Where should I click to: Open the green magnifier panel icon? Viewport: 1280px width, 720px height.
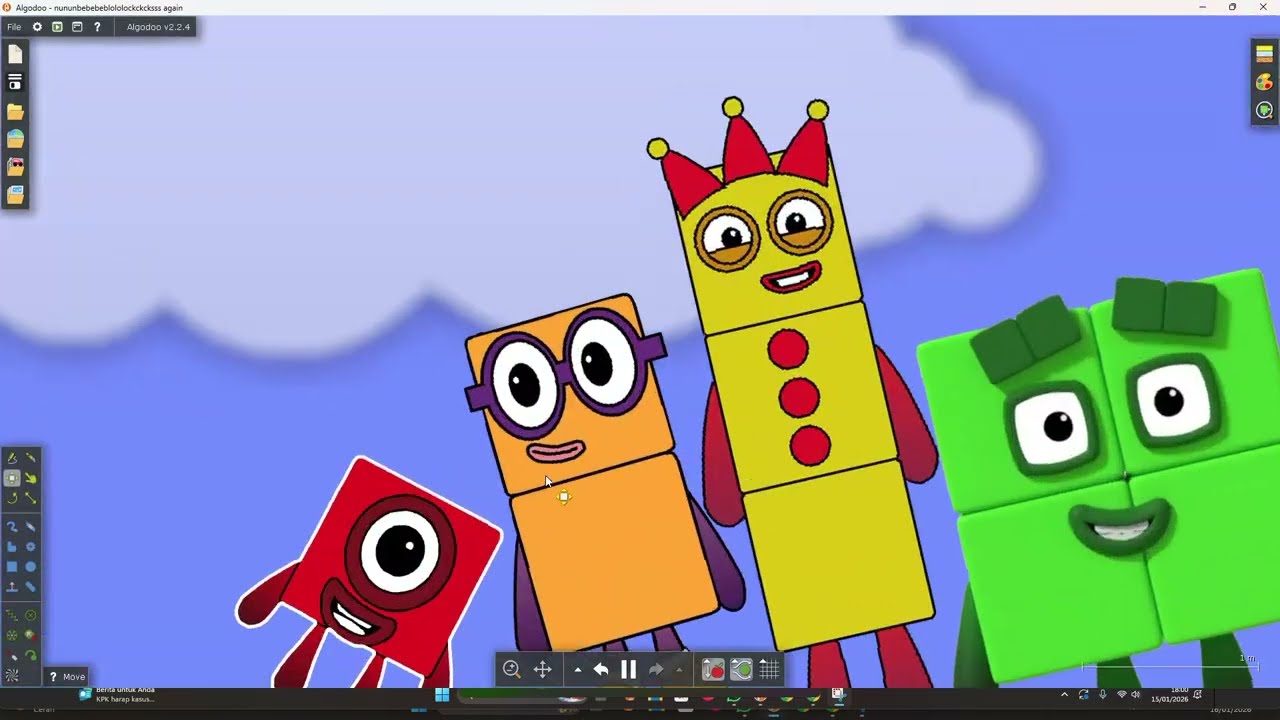[1265, 110]
